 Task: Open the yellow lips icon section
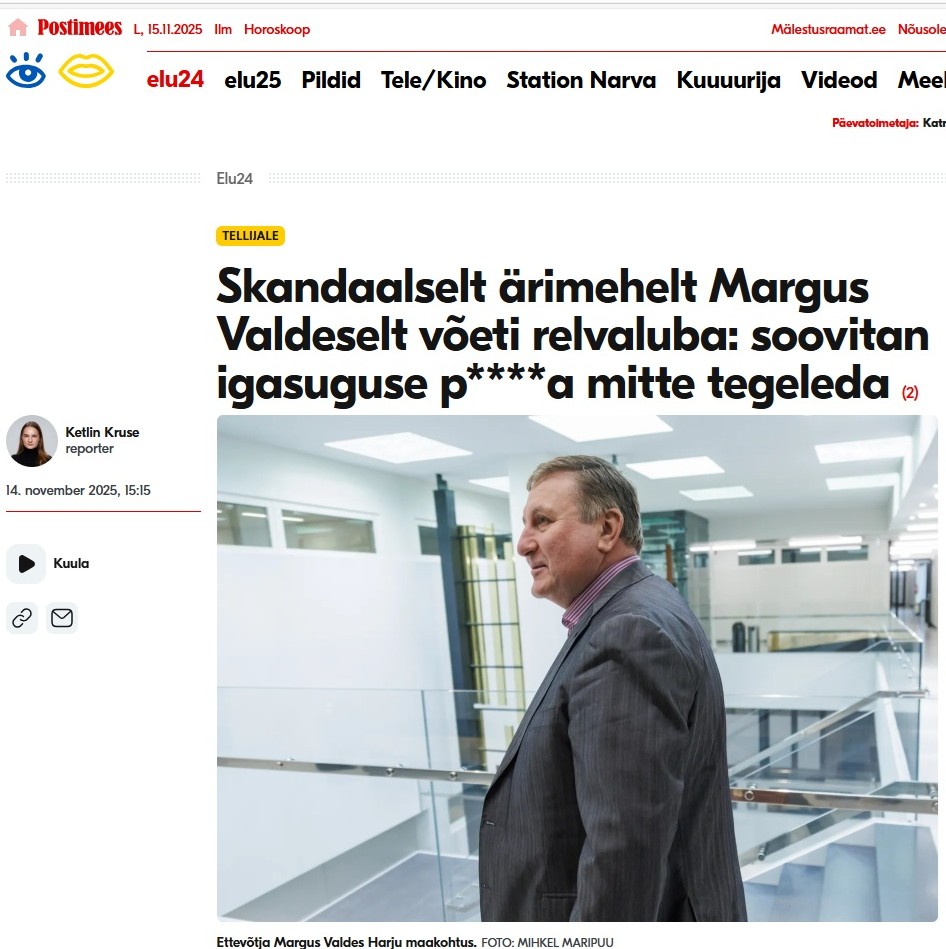[x=86, y=71]
